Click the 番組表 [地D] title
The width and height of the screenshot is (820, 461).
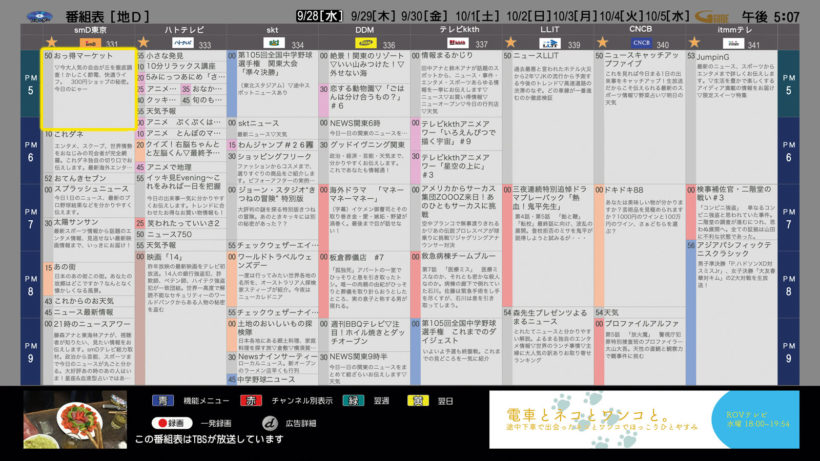[108, 17]
